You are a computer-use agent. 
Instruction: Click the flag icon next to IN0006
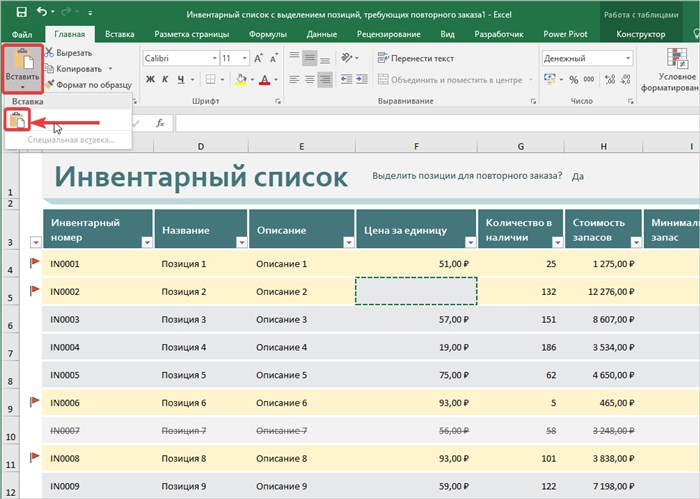[34, 402]
